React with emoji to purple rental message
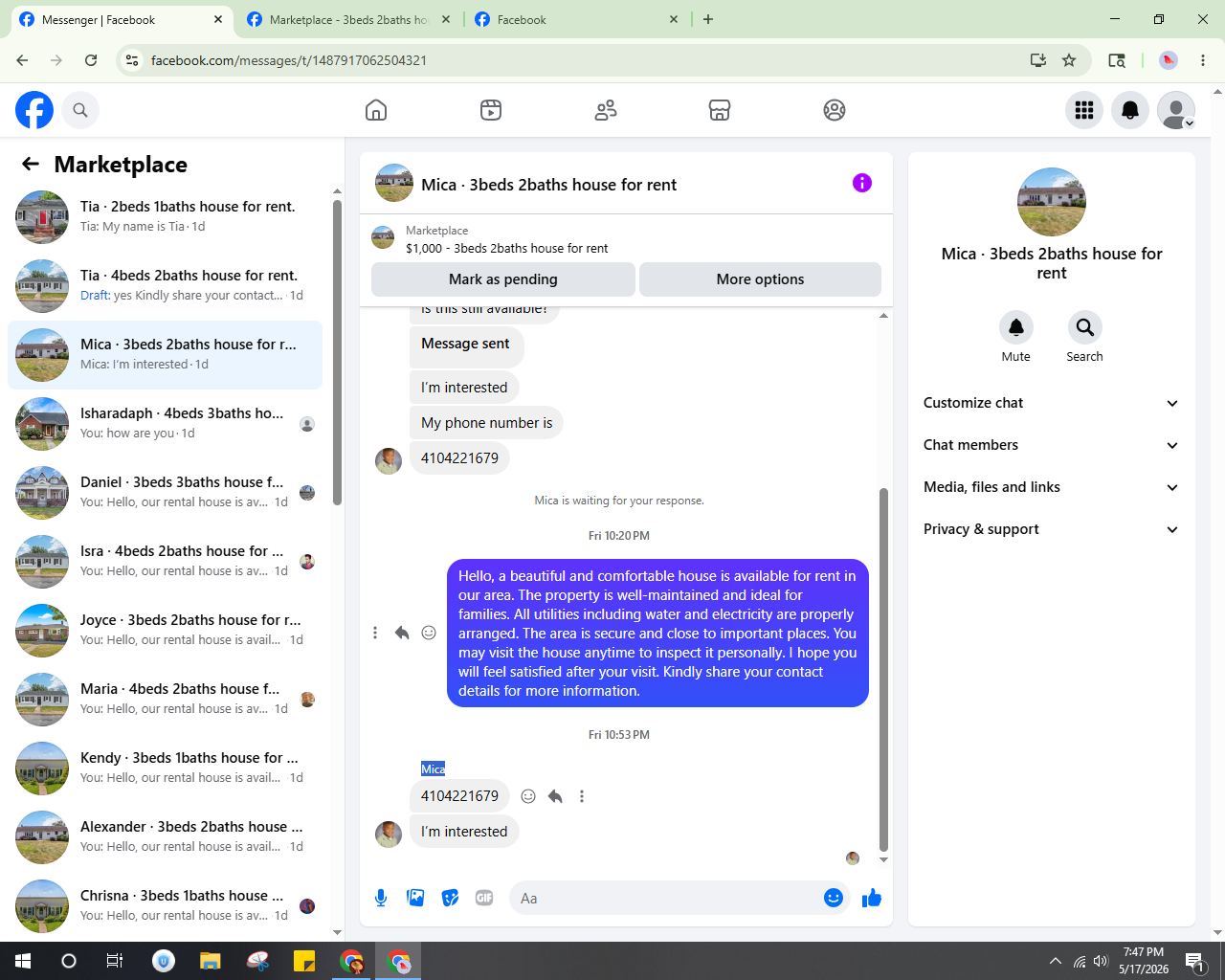The height and width of the screenshot is (980, 1225). click(429, 633)
